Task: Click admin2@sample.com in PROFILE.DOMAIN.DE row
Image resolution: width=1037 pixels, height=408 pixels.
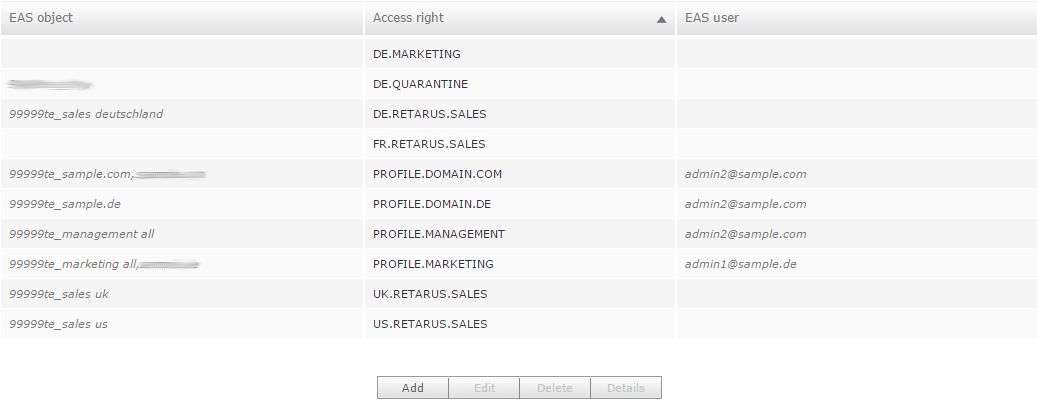Action: [745, 204]
